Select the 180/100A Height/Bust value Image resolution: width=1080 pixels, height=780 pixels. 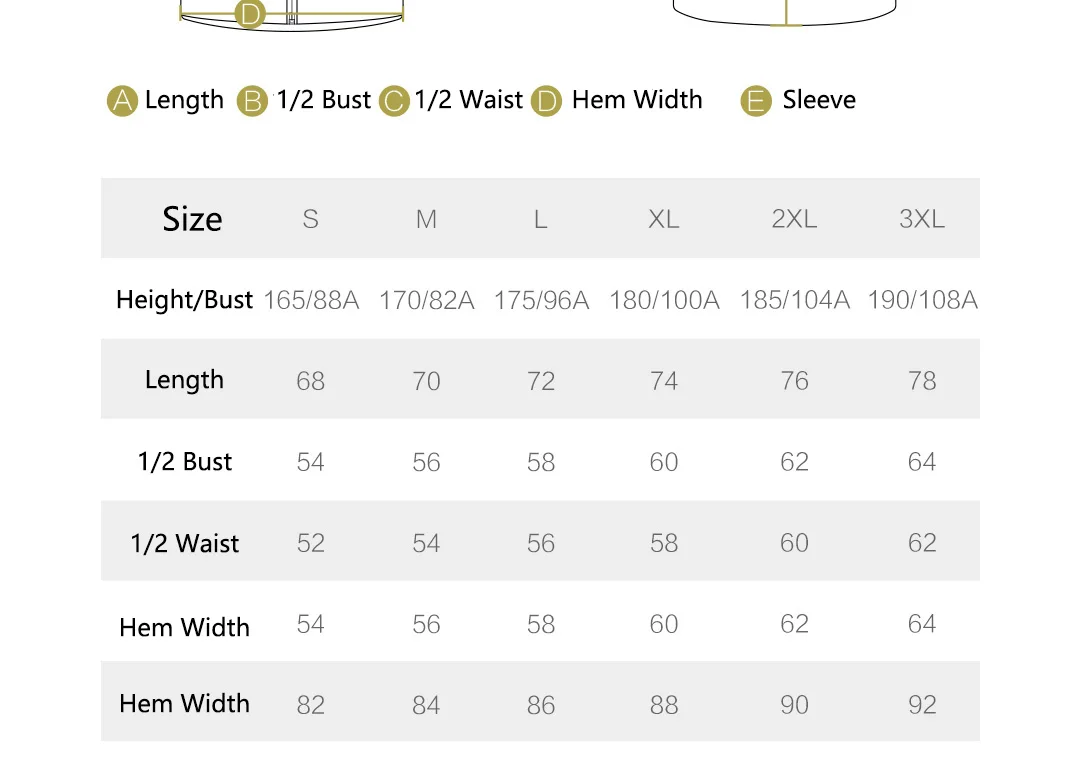pos(664,300)
